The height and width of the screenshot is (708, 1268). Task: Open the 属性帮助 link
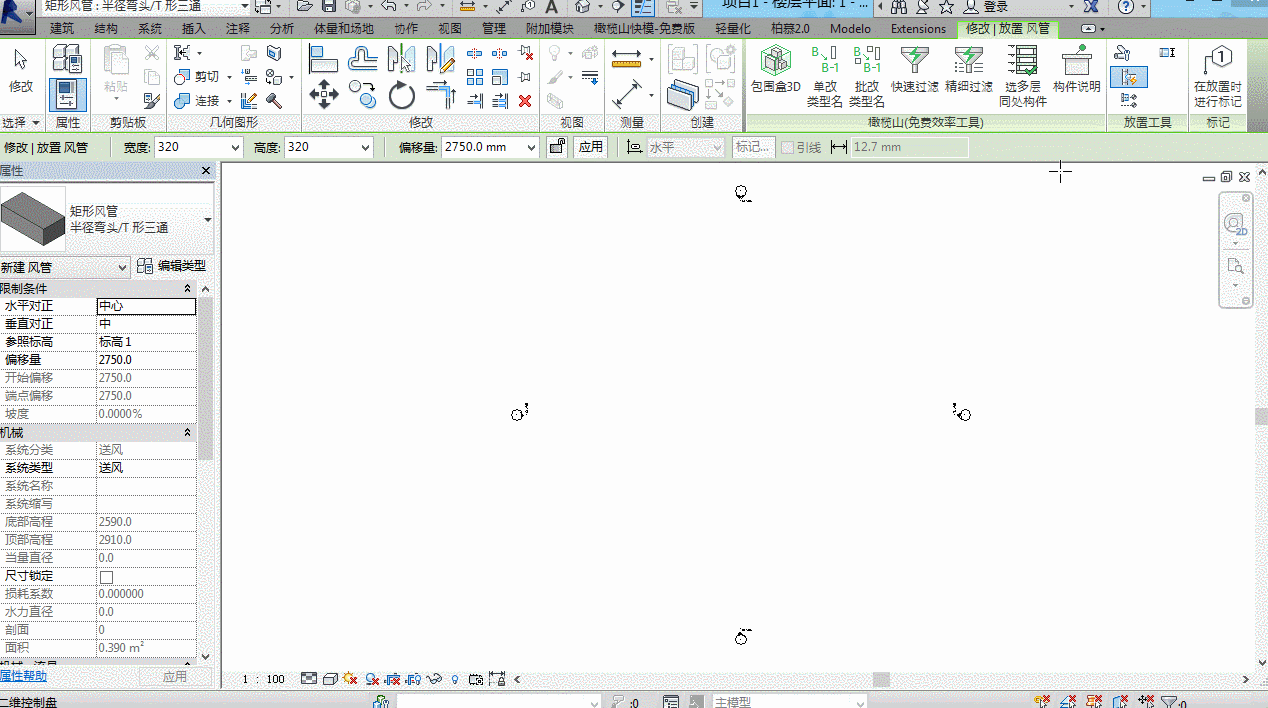(23, 677)
